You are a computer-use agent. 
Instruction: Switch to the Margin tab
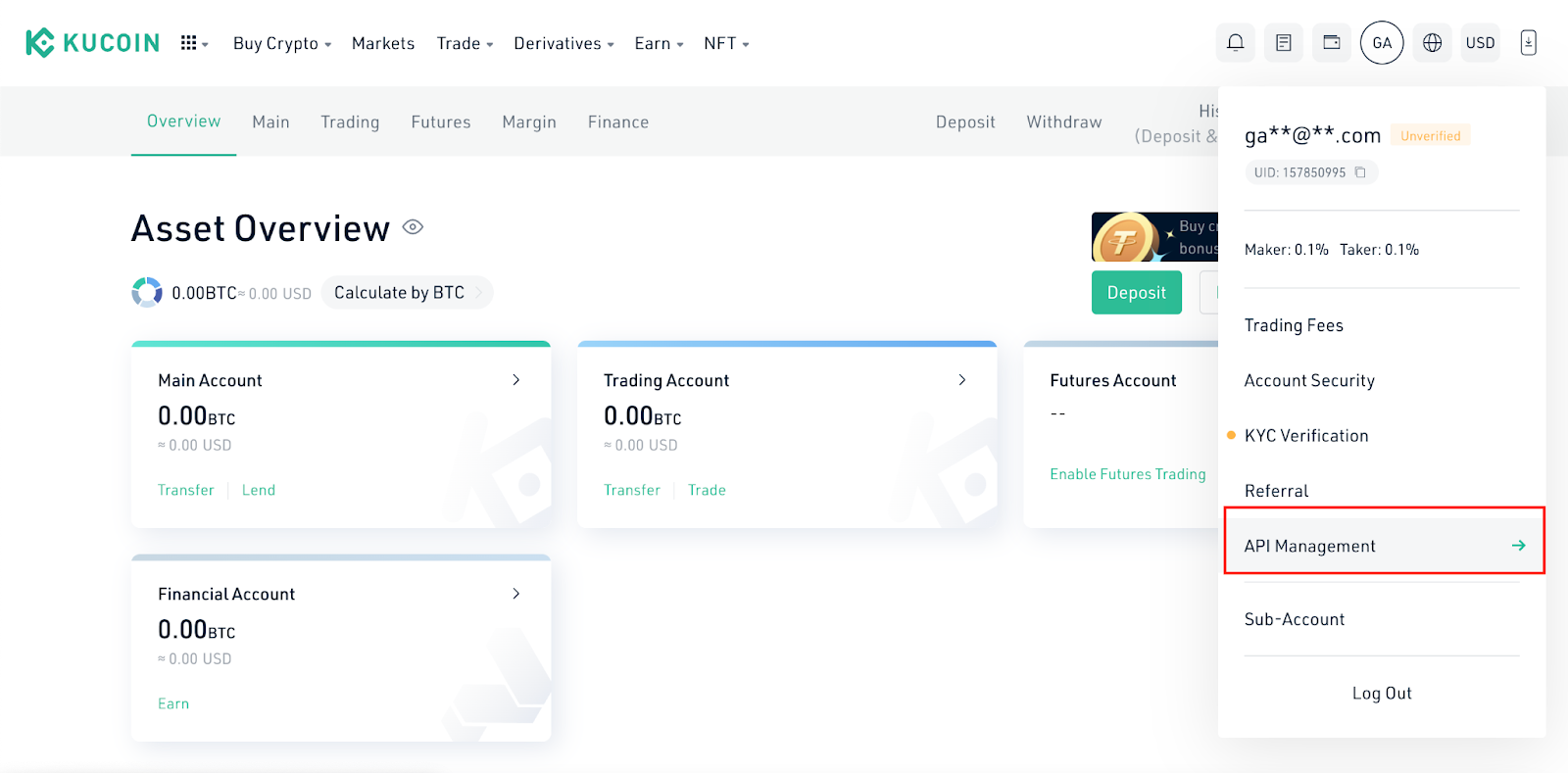[x=529, y=121]
